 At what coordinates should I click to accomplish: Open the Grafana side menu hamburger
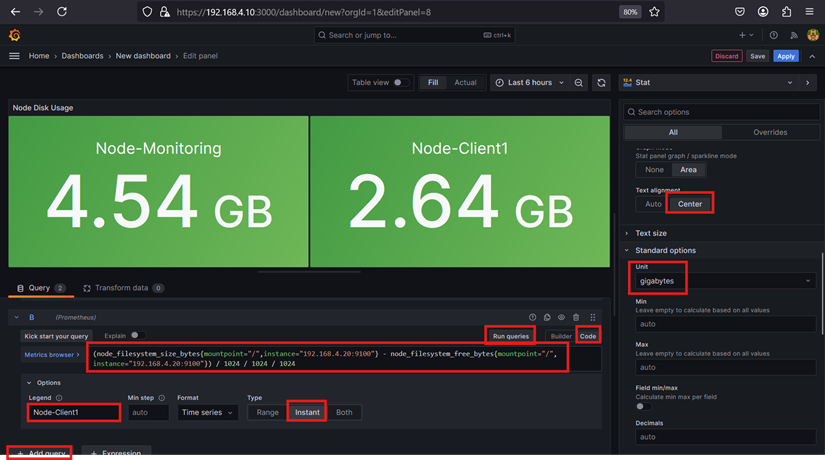[14, 56]
